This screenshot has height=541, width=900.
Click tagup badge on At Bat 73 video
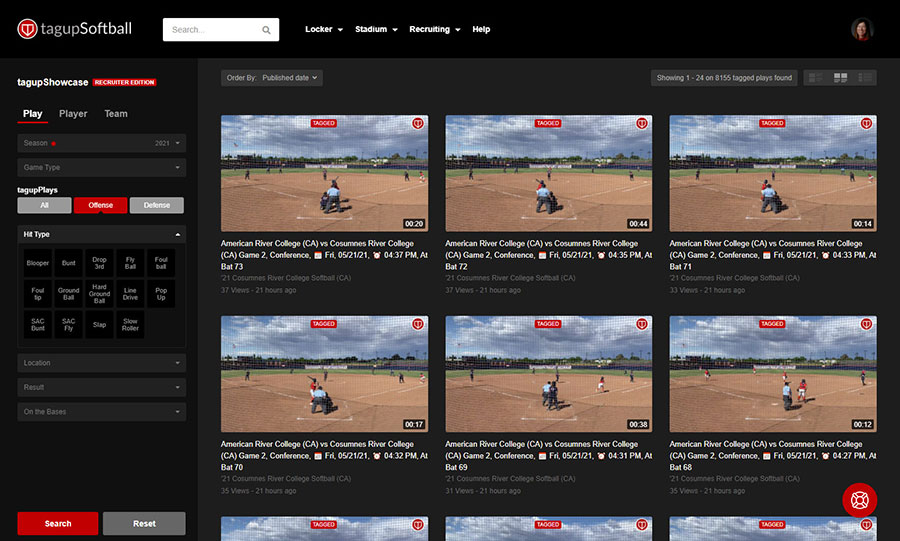pos(418,123)
